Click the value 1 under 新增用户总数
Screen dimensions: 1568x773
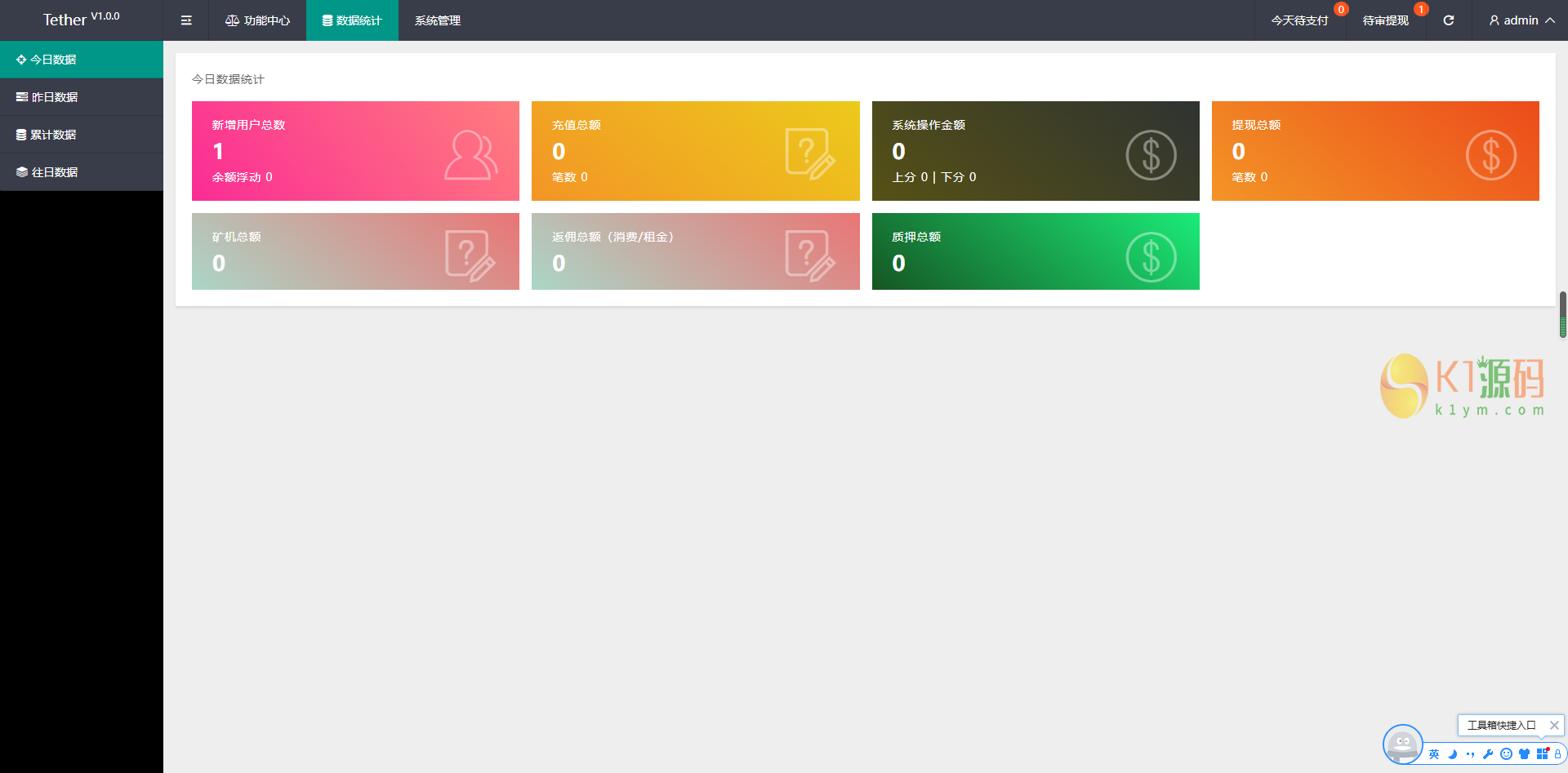tap(218, 151)
